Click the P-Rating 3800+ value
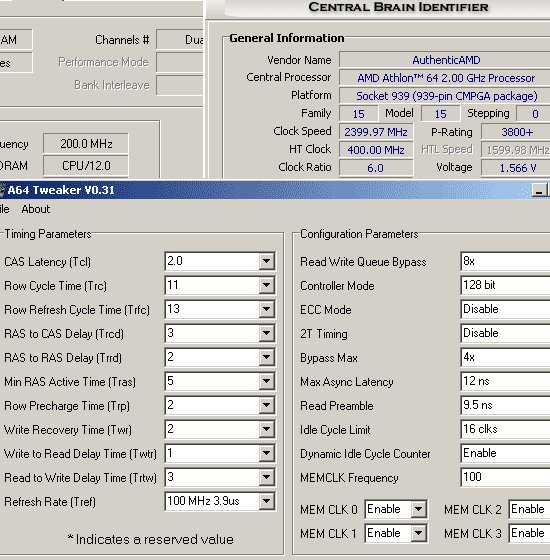 (x=516, y=132)
